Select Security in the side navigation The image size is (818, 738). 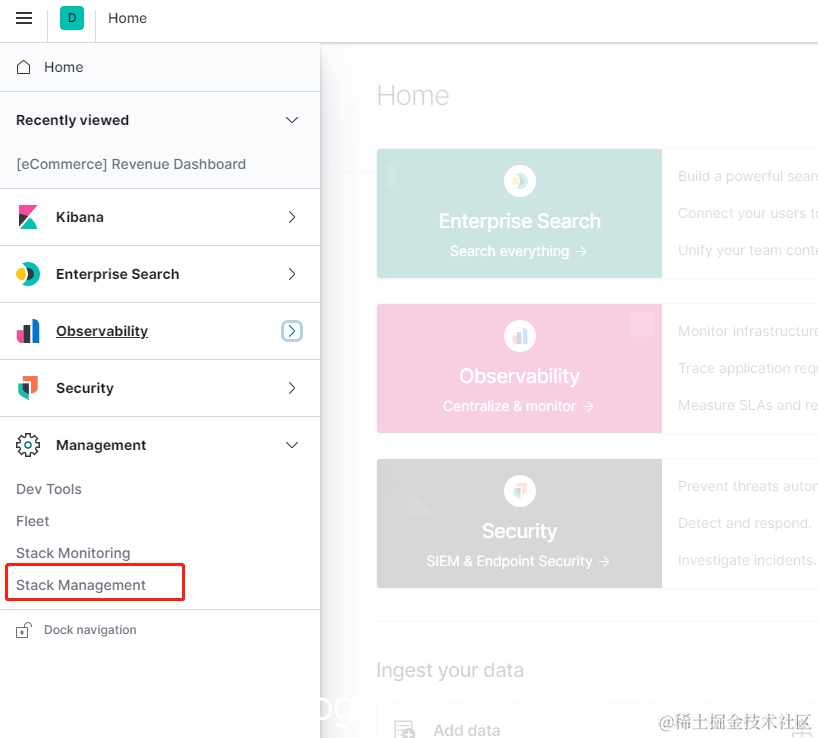coord(85,388)
